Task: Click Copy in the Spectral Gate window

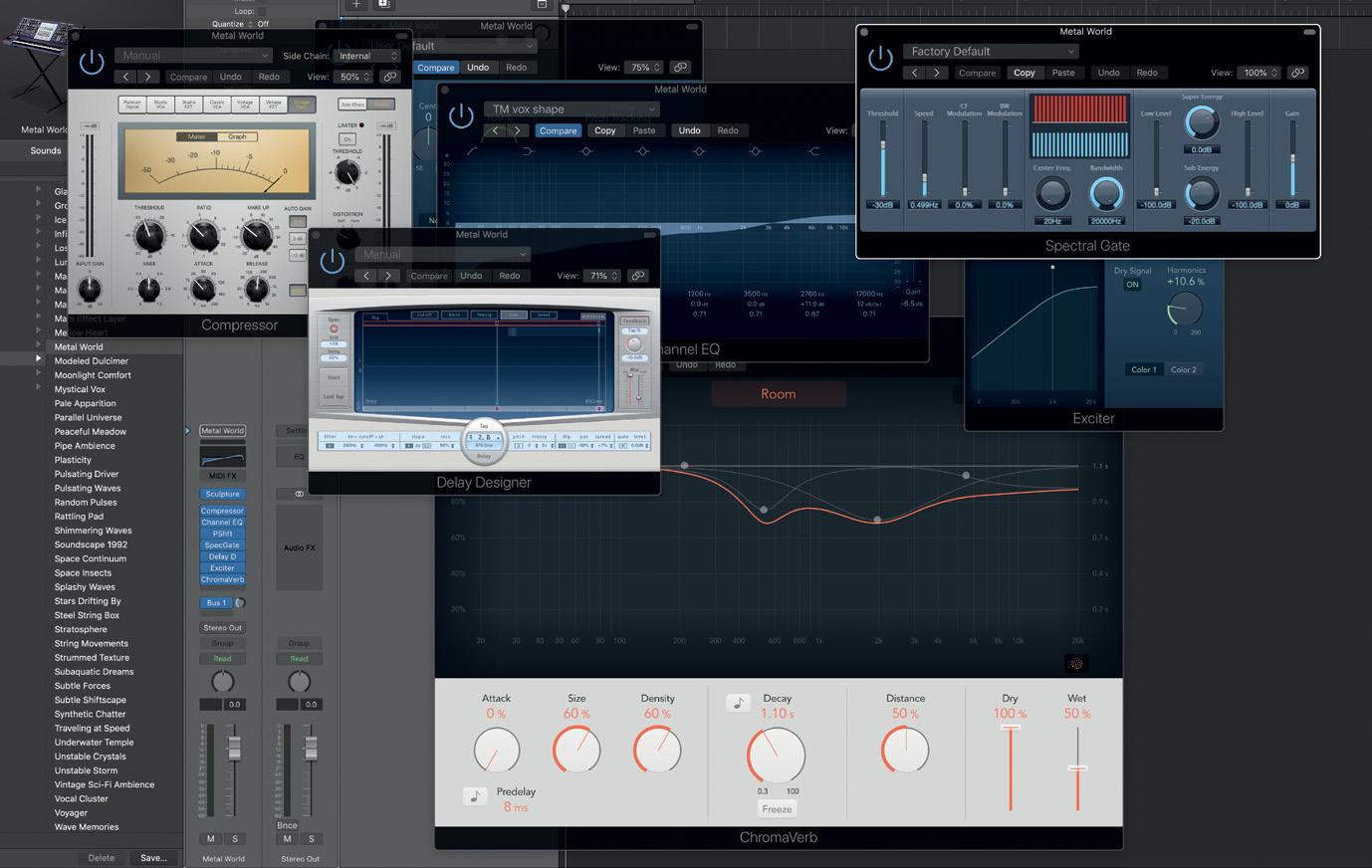Action: point(1024,73)
